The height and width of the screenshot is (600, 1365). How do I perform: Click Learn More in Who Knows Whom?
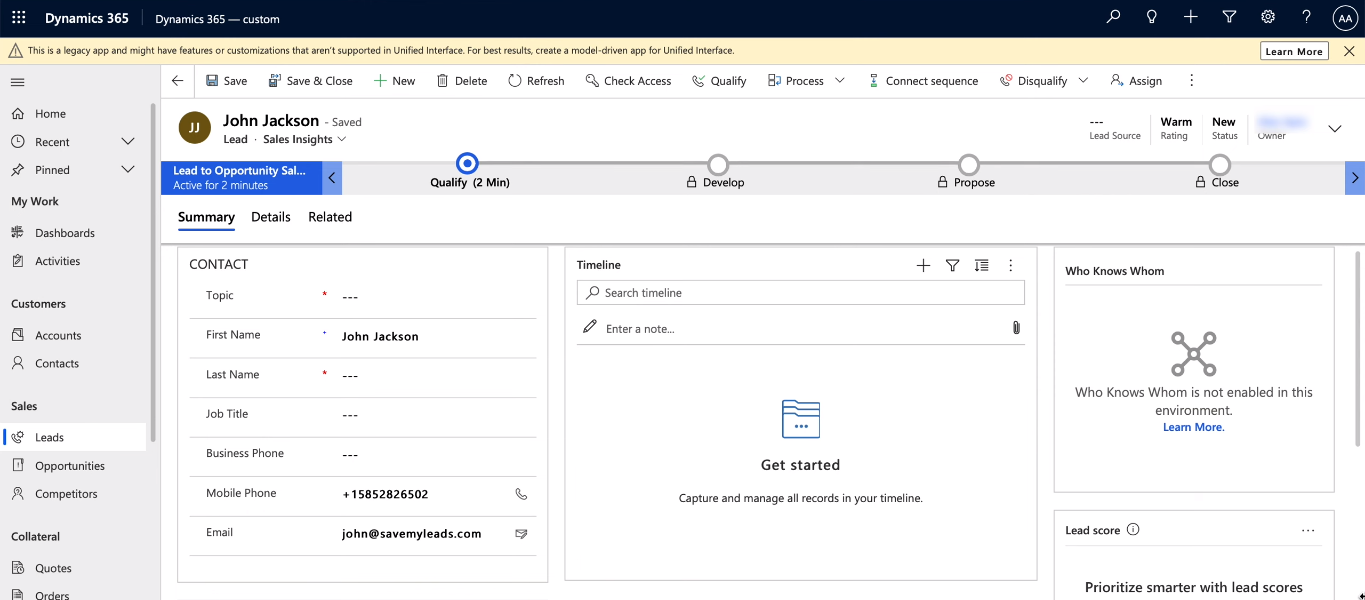(1193, 427)
